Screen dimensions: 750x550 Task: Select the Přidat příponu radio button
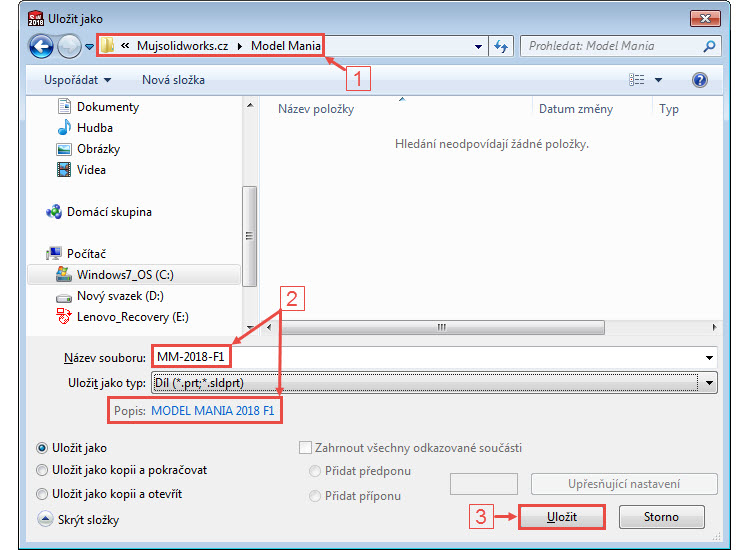point(315,496)
